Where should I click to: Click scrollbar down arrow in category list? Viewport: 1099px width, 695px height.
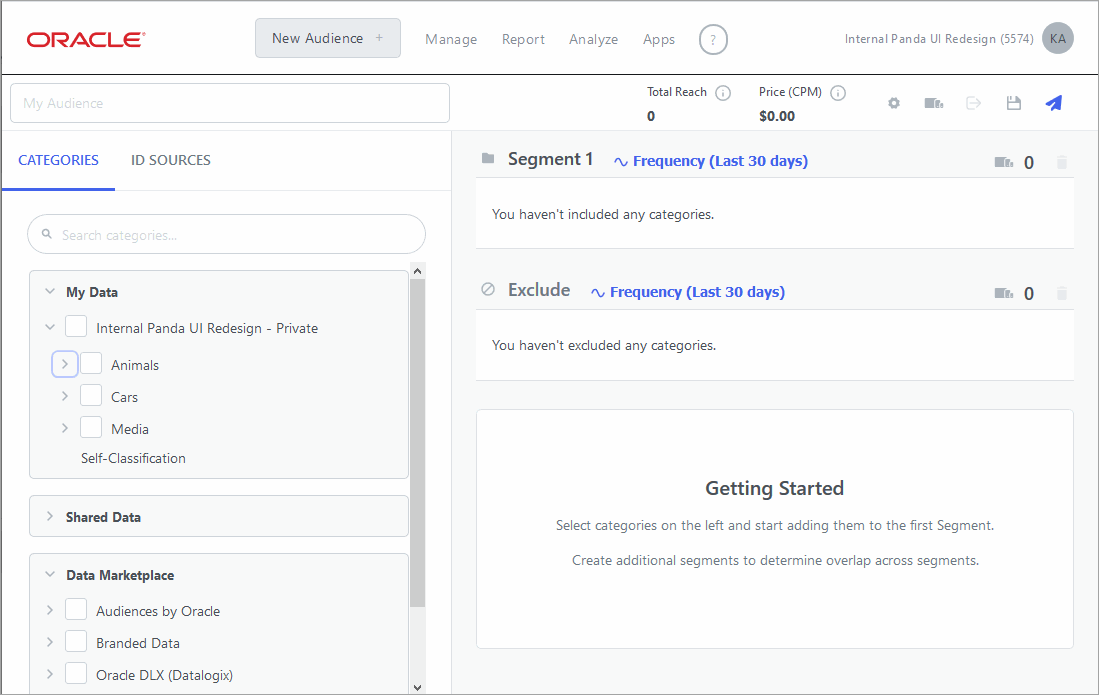pyautogui.click(x=418, y=687)
